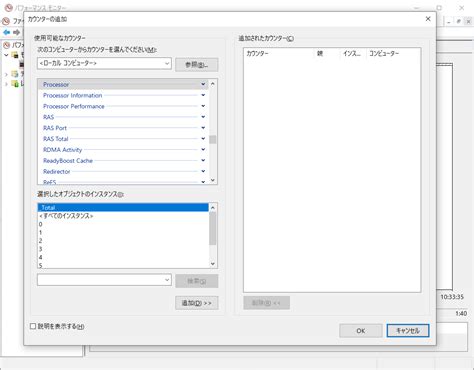
Task: Select the _Total instance
Action: (x=123, y=208)
